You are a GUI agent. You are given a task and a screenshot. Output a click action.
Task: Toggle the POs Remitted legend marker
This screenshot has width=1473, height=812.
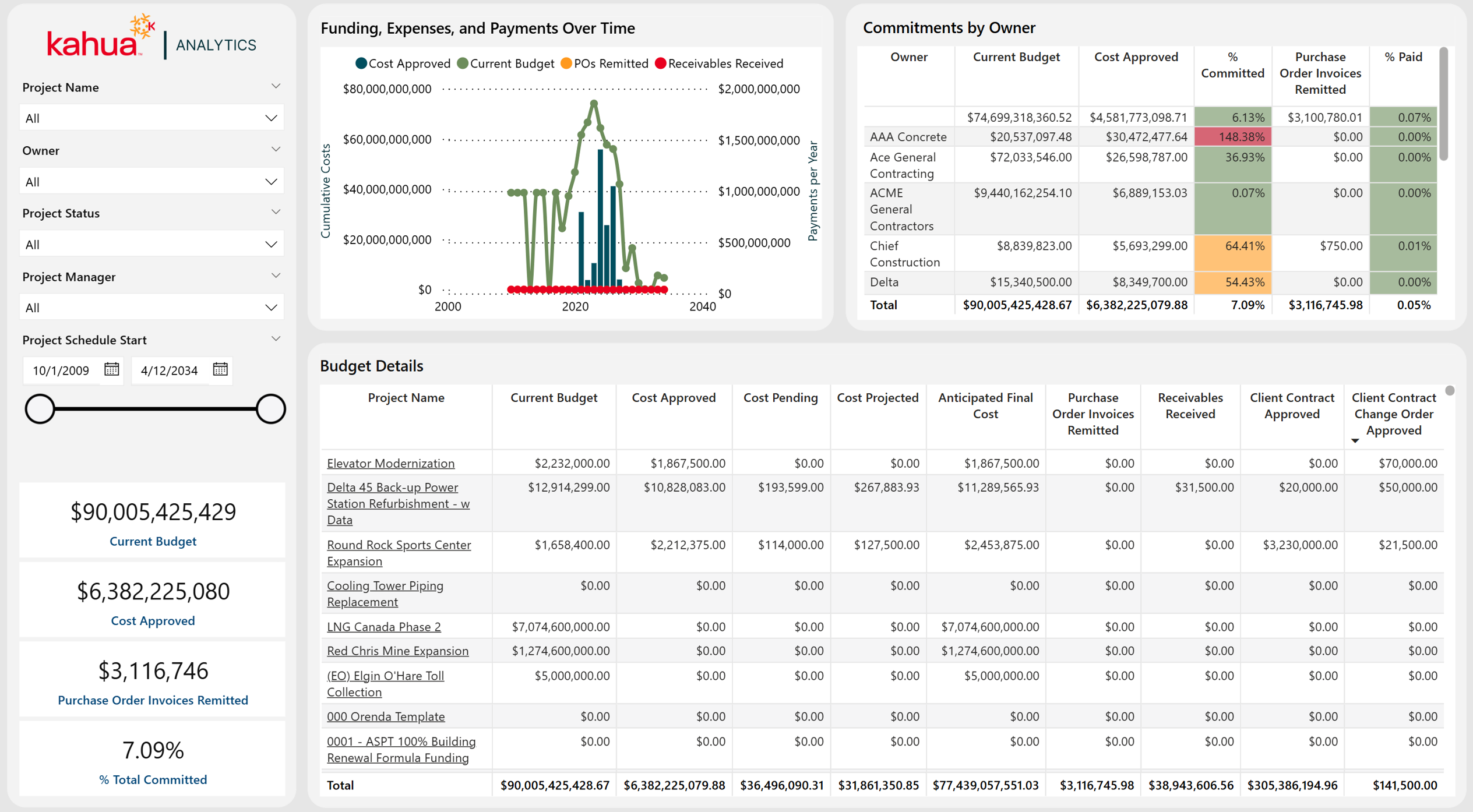click(566, 63)
